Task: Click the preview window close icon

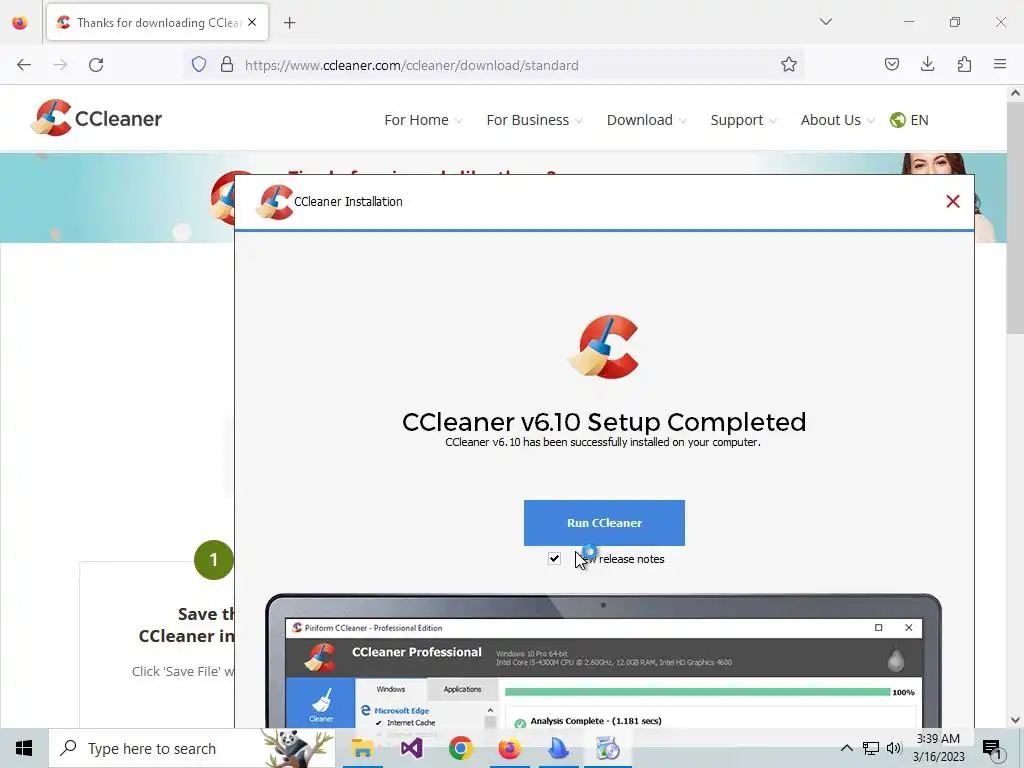Action: 908,628
